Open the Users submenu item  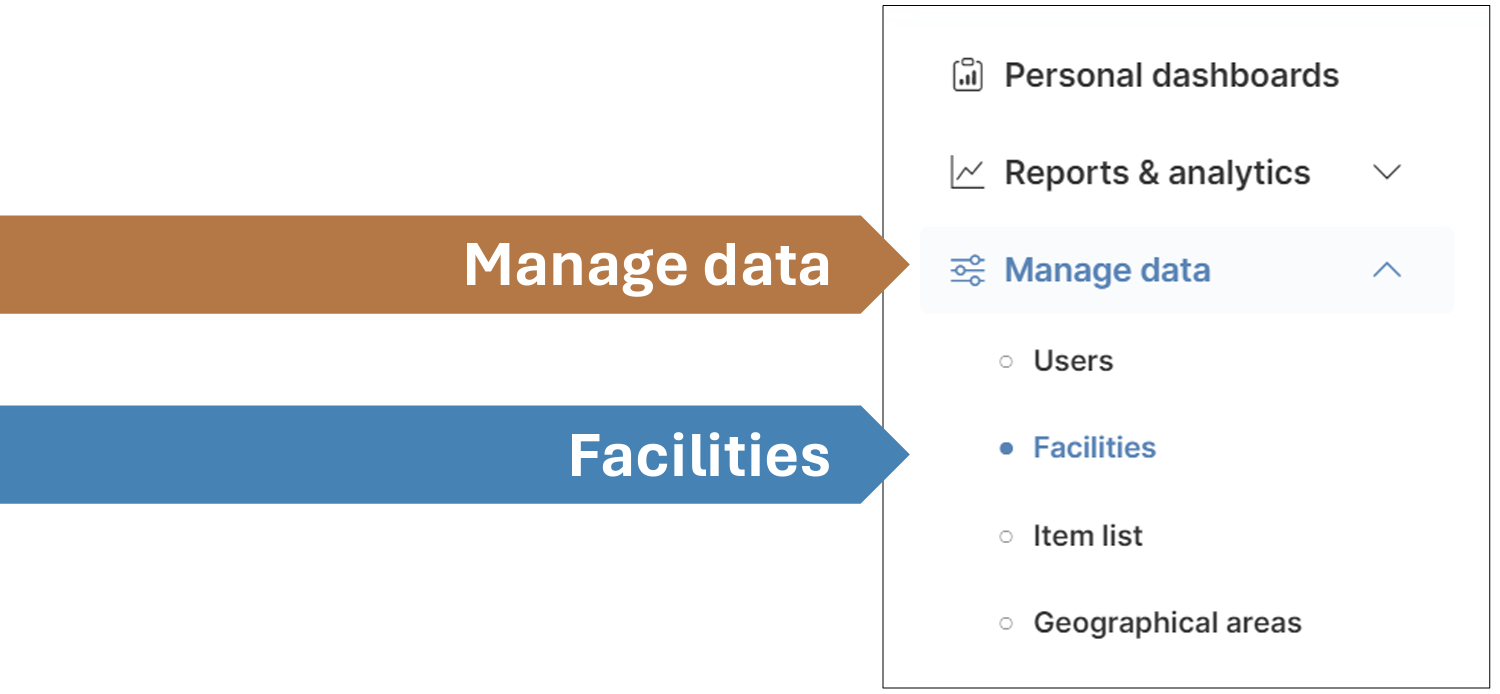point(1073,361)
